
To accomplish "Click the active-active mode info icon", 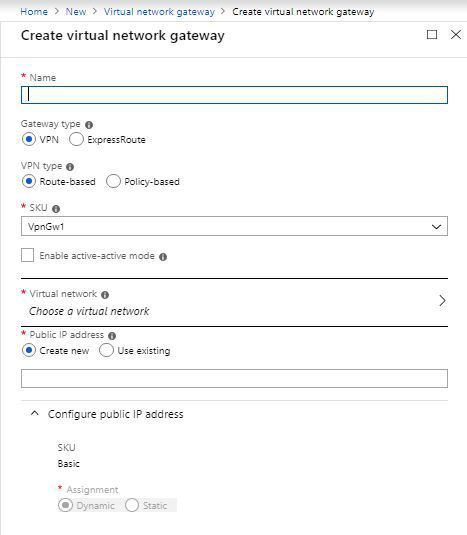I will (163, 257).
